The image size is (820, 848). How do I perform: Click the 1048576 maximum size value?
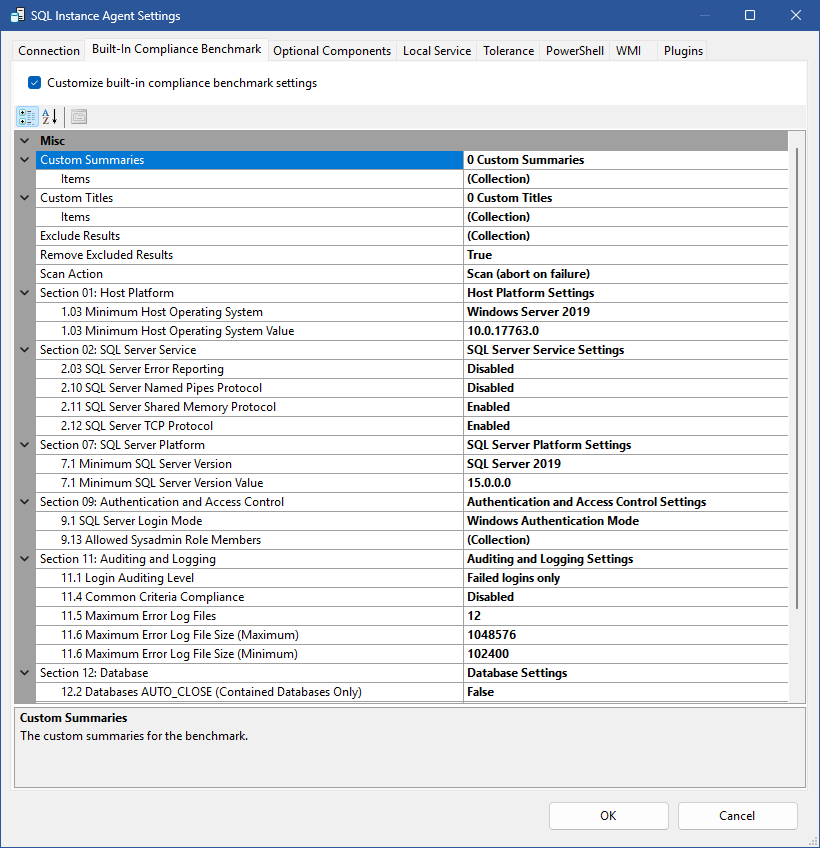coord(626,634)
